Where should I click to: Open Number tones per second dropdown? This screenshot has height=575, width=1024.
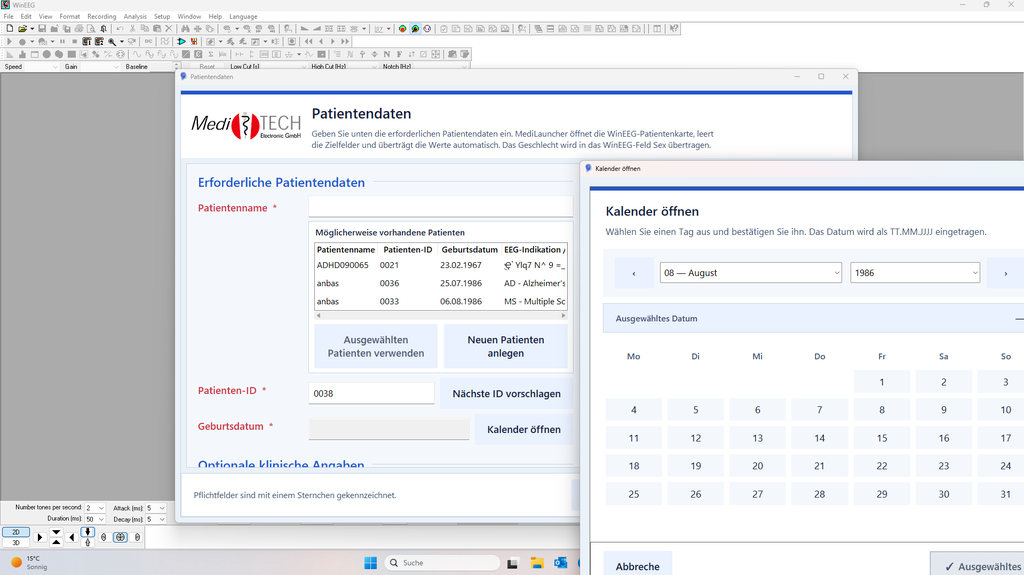click(x=95, y=508)
